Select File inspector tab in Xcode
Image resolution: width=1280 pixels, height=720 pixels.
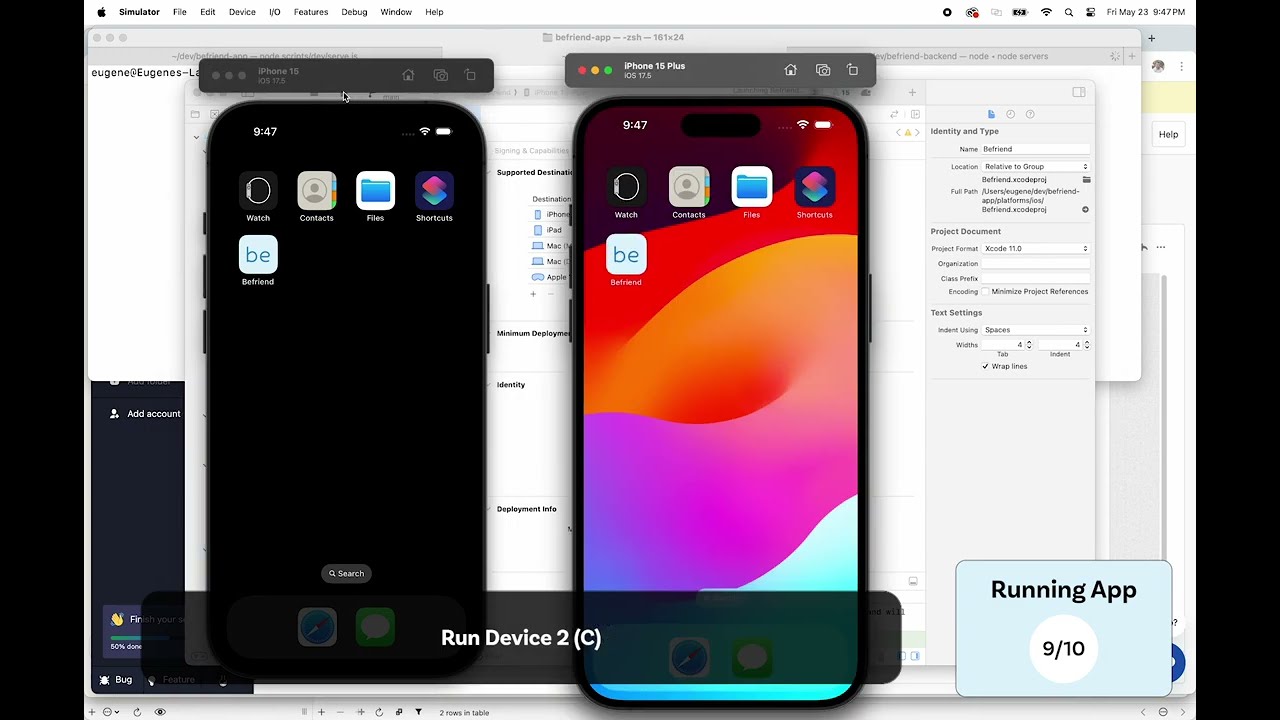991,114
